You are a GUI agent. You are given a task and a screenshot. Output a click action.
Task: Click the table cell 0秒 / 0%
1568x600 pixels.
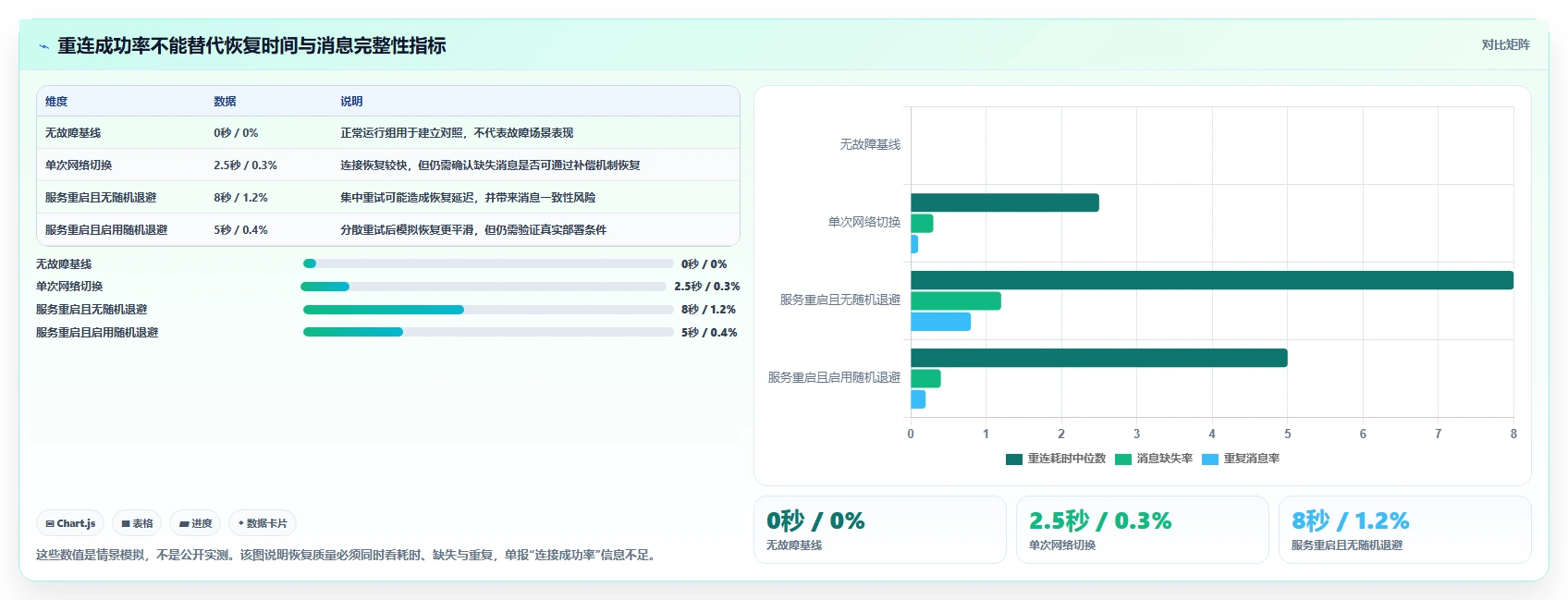coord(236,133)
